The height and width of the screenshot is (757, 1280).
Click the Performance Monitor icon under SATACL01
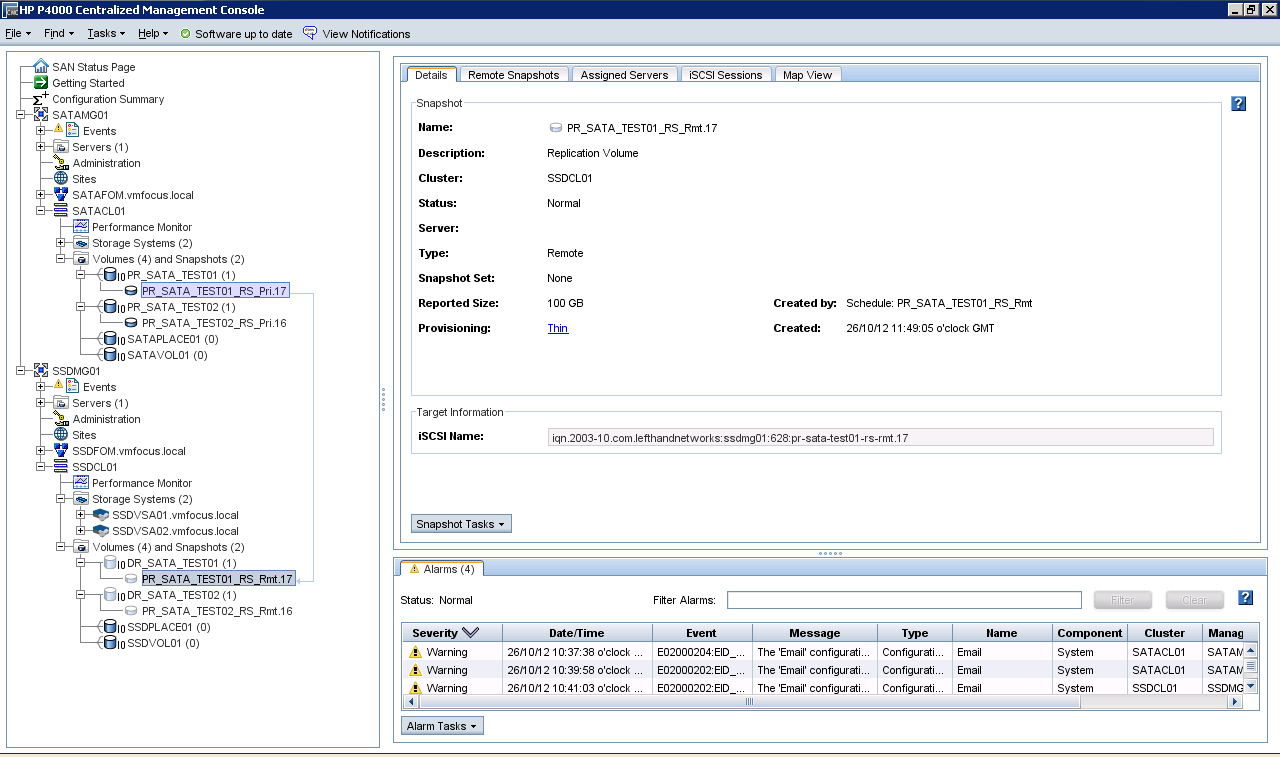coord(81,227)
